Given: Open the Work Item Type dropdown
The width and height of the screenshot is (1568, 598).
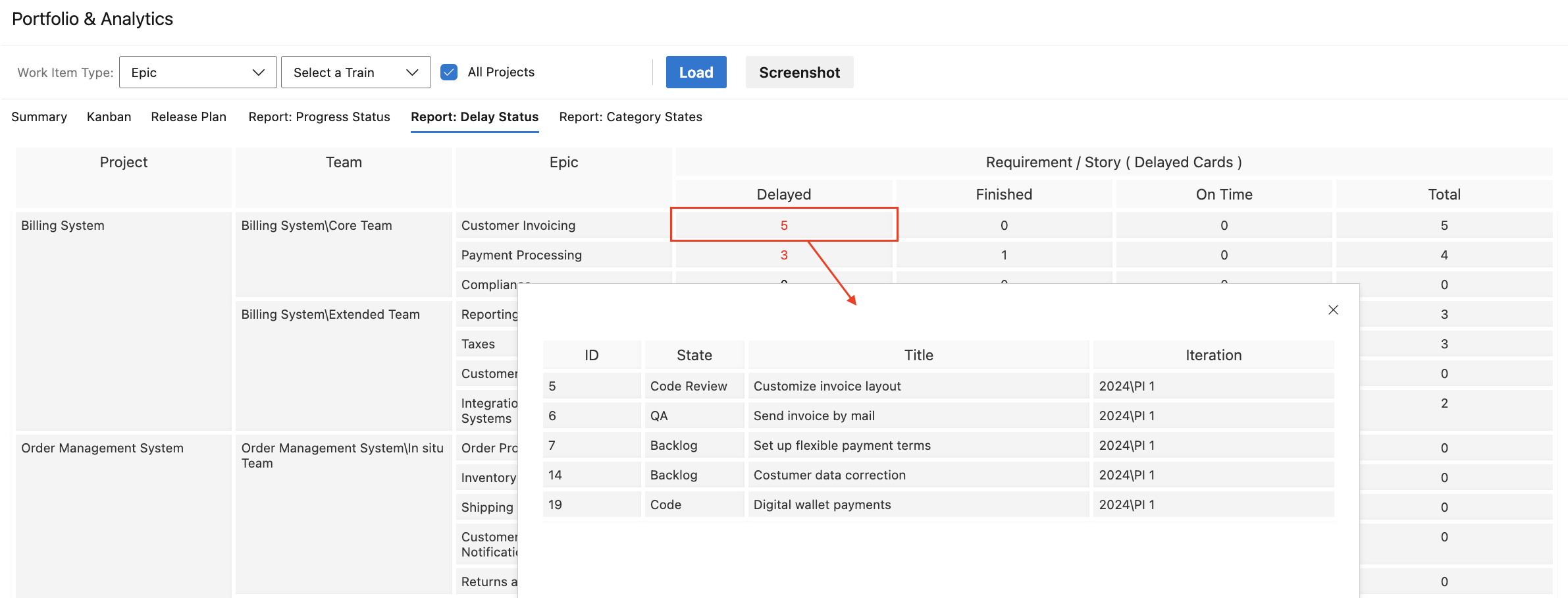Looking at the screenshot, I should [197, 72].
